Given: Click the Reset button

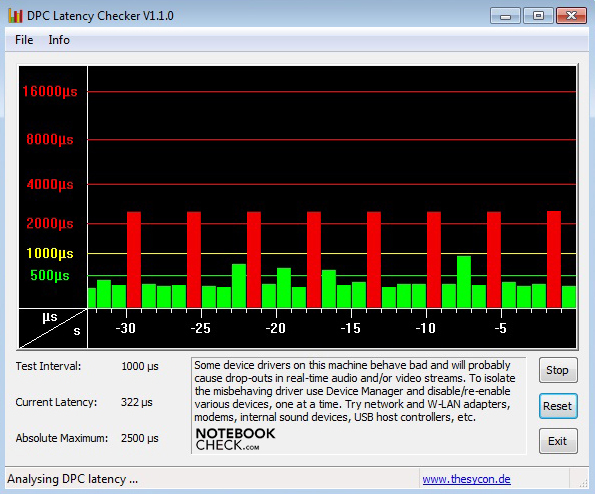Looking at the screenshot, I should tap(558, 406).
